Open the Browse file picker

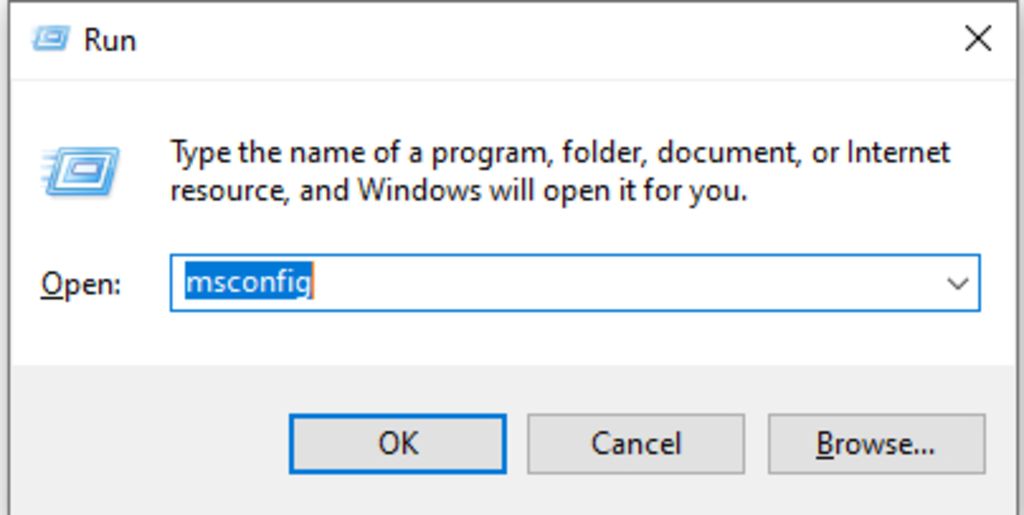(x=876, y=444)
